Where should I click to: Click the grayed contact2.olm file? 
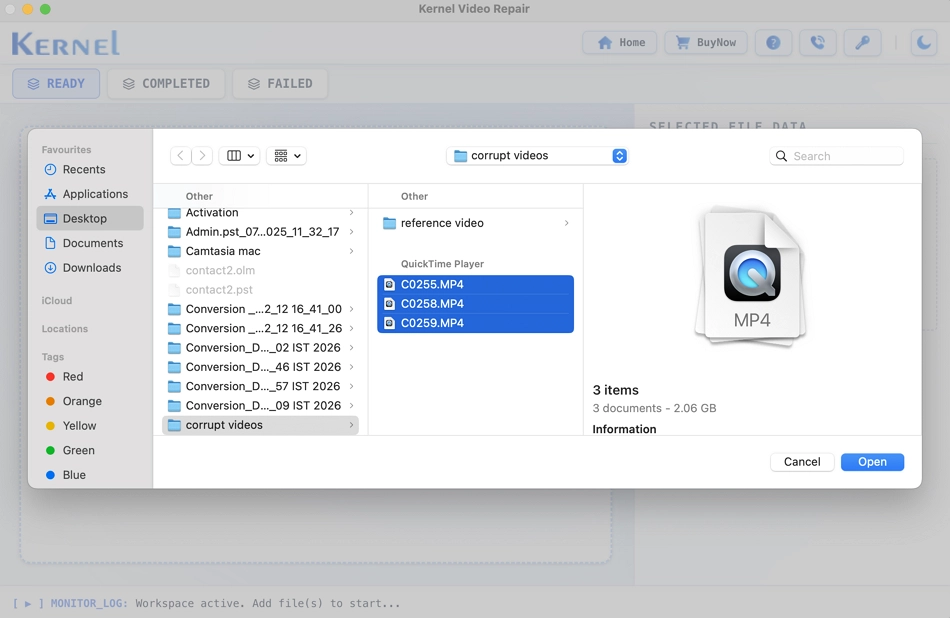[x=261, y=270]
